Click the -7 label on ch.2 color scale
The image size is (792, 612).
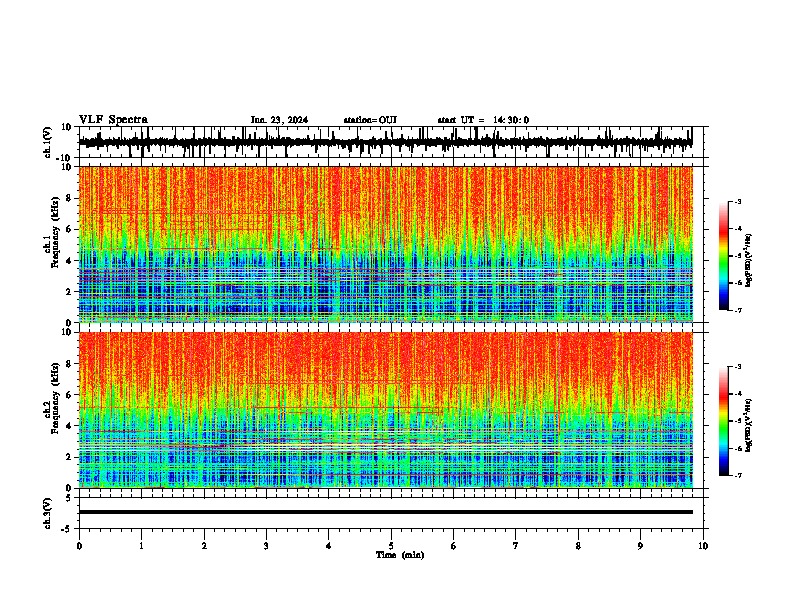point(738,475)
